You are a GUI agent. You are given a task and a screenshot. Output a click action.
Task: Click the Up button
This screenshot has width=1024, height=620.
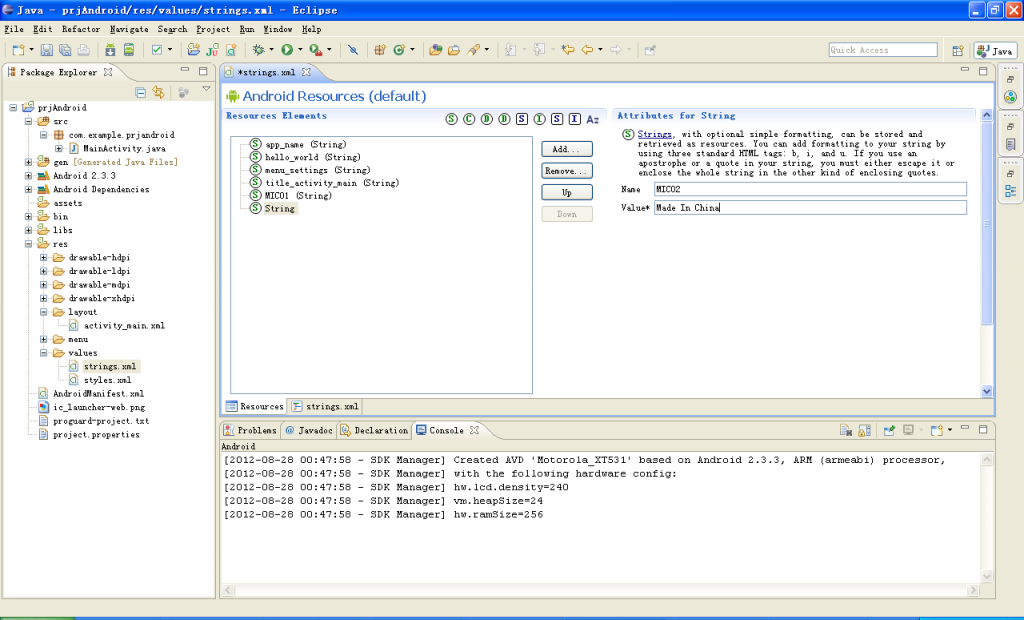coord(567,193)
